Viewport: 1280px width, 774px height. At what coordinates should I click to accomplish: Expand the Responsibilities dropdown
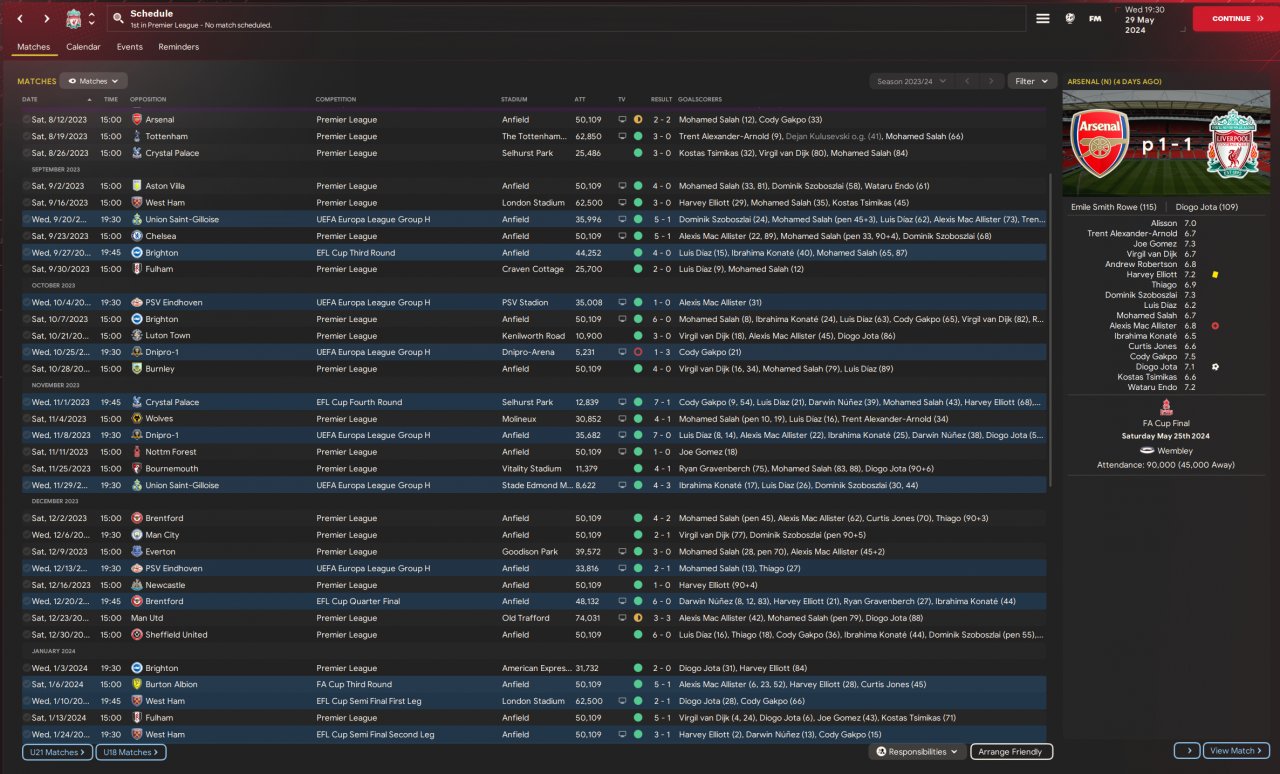click(x=917, y=752)
